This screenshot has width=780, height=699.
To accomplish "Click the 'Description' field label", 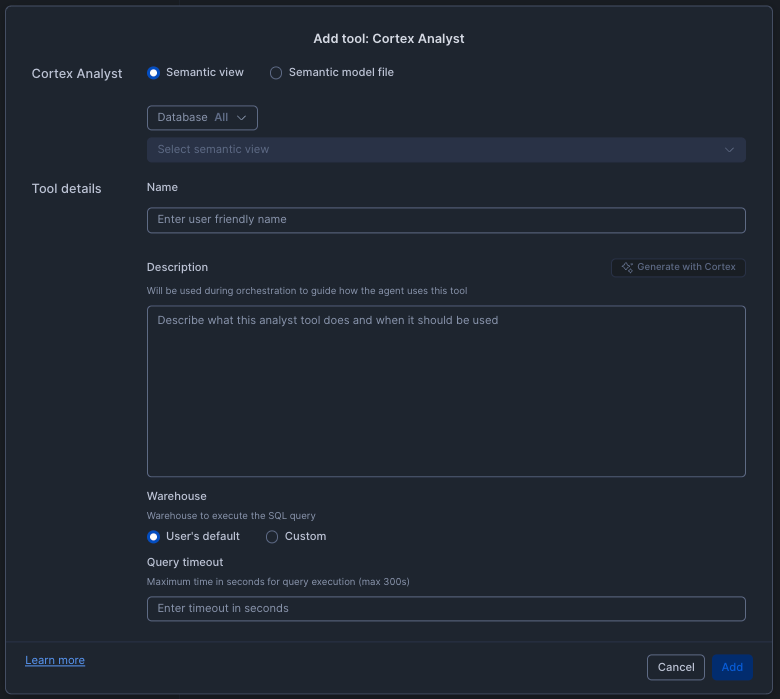I will [x=177, y=267].
